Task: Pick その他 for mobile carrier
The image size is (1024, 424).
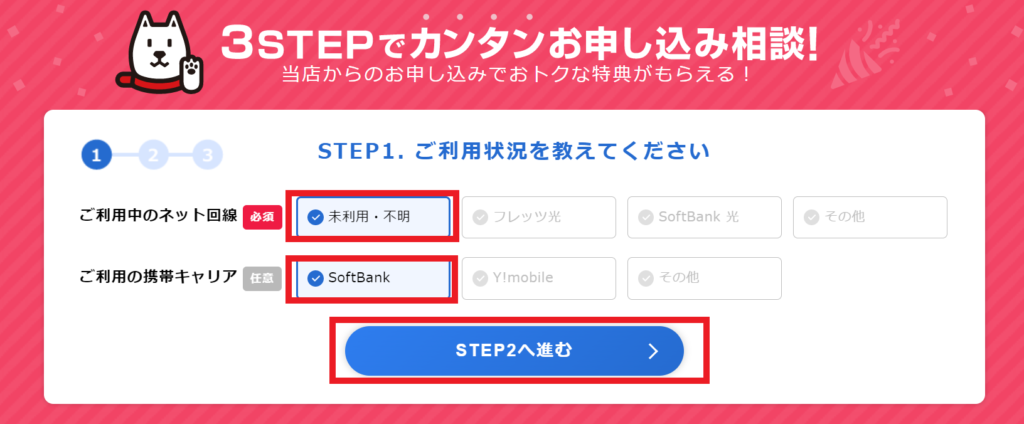Action: click(705, 278)
